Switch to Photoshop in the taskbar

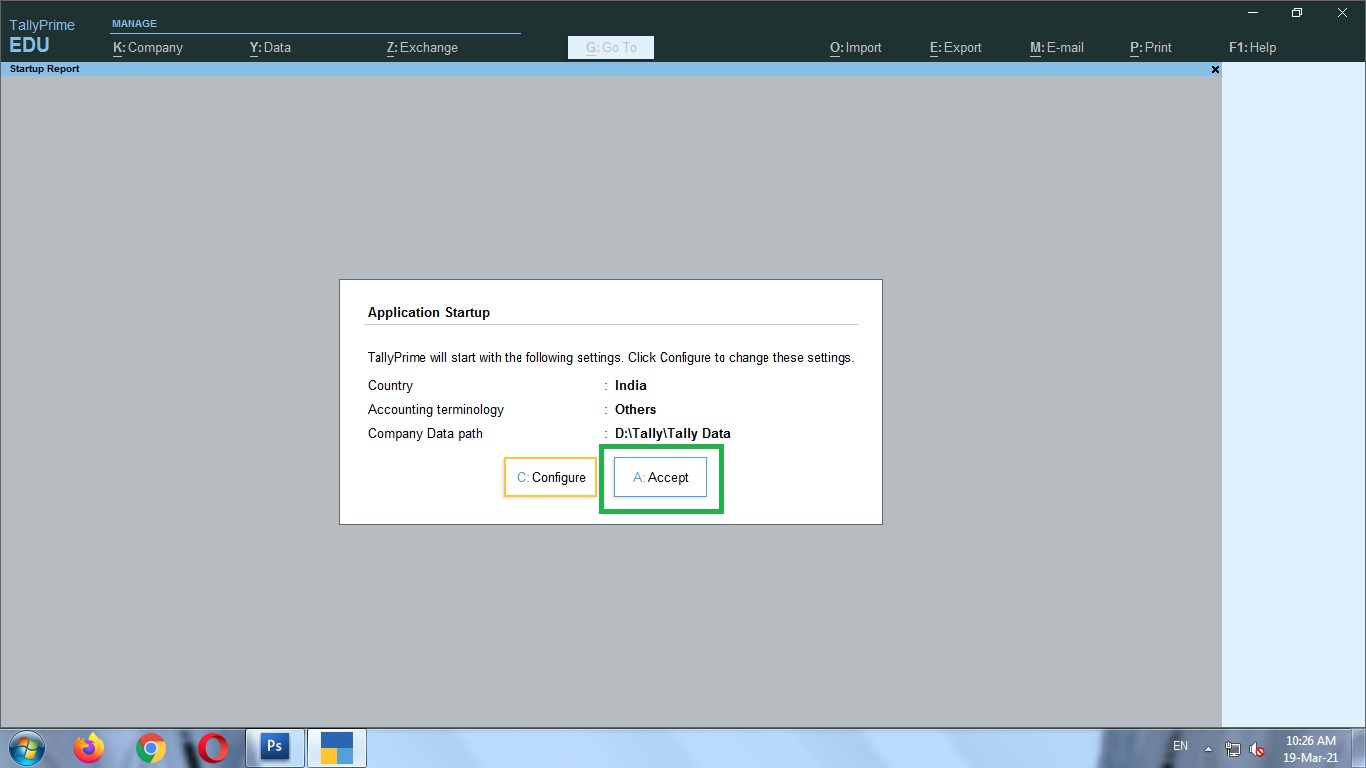coord(274,748)
